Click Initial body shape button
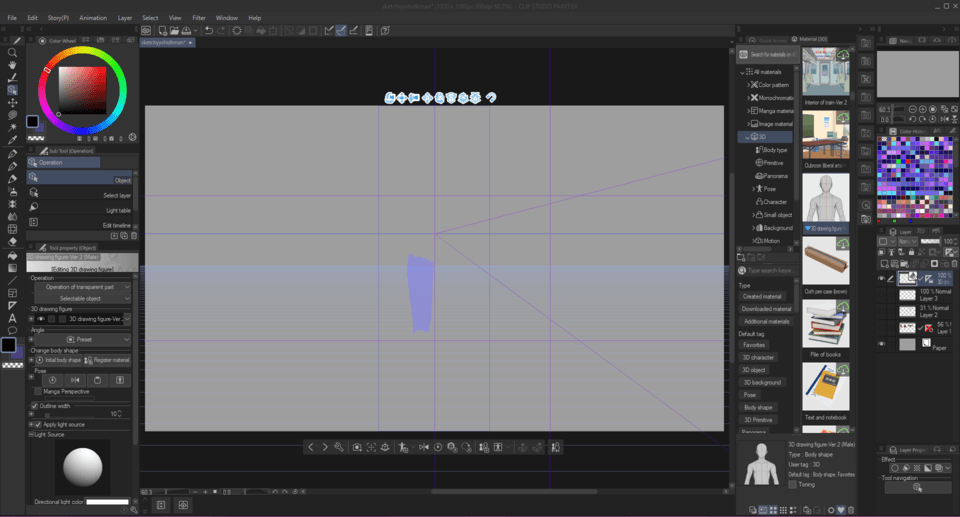The height and width of the screenshot is (517, 960). pos(58,360)
